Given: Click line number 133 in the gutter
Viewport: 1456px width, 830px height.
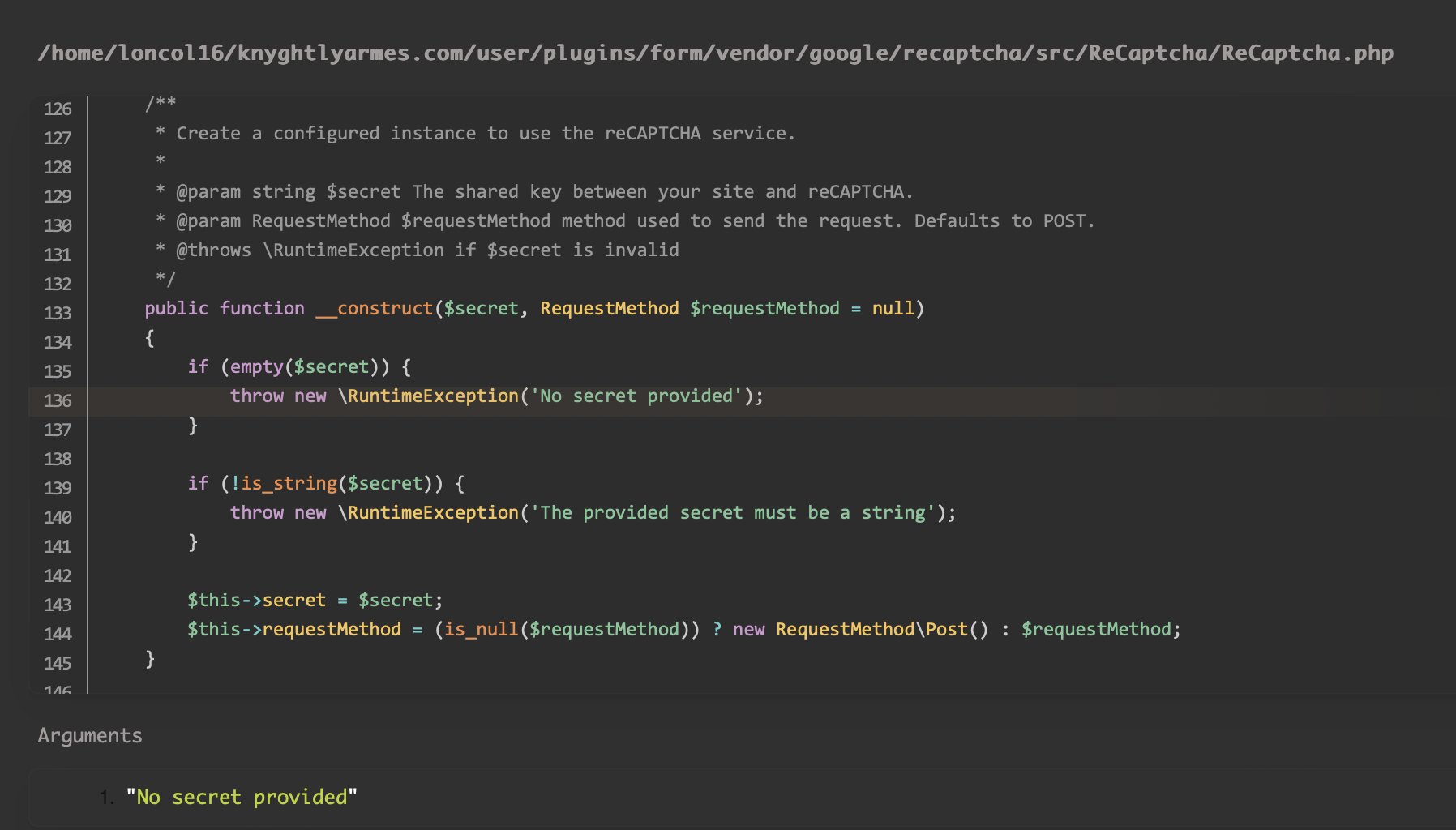Looking at the screenshot, I should tap(58, 313).
